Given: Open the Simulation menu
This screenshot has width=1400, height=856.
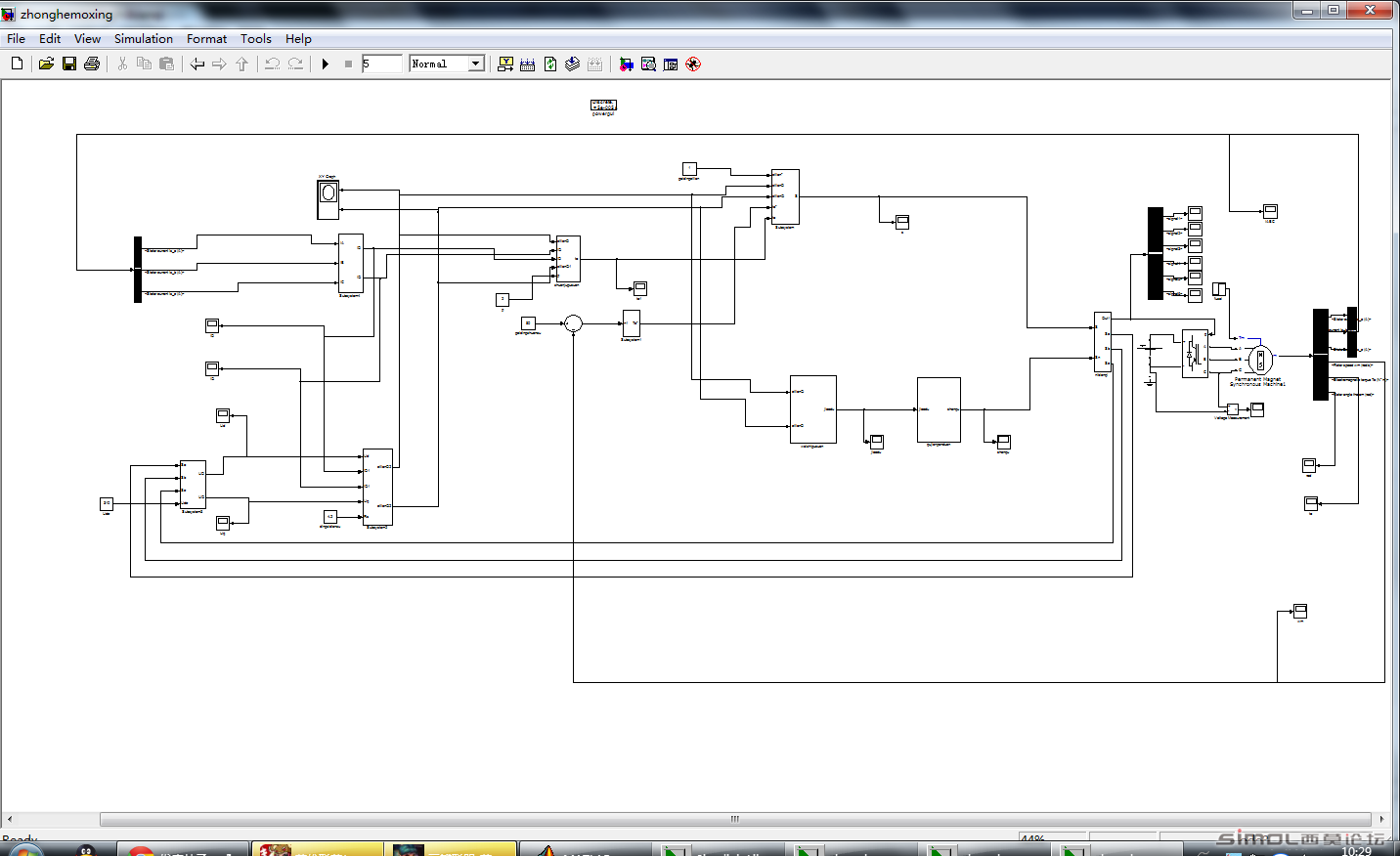Looking at the screenshot, I should coord(144,39).
